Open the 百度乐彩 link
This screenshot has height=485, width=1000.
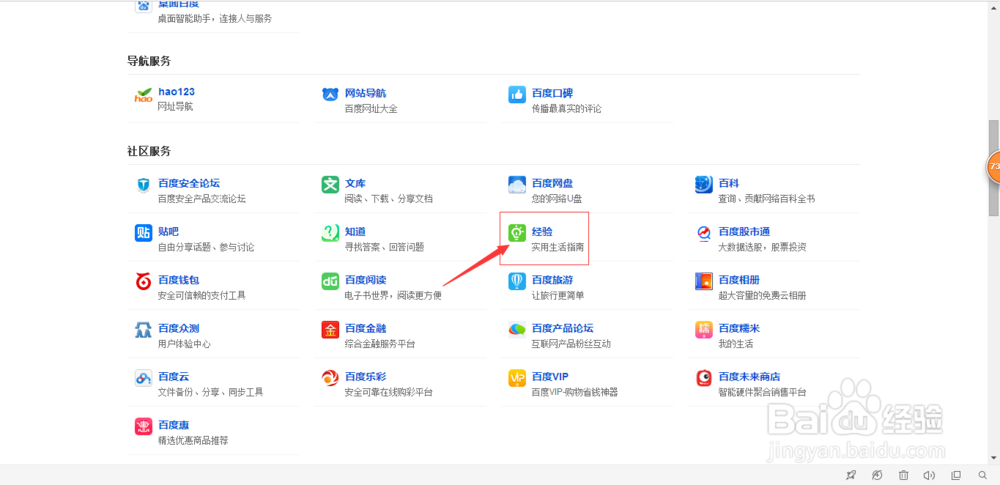pyautogui.click(x=365, y=377)
